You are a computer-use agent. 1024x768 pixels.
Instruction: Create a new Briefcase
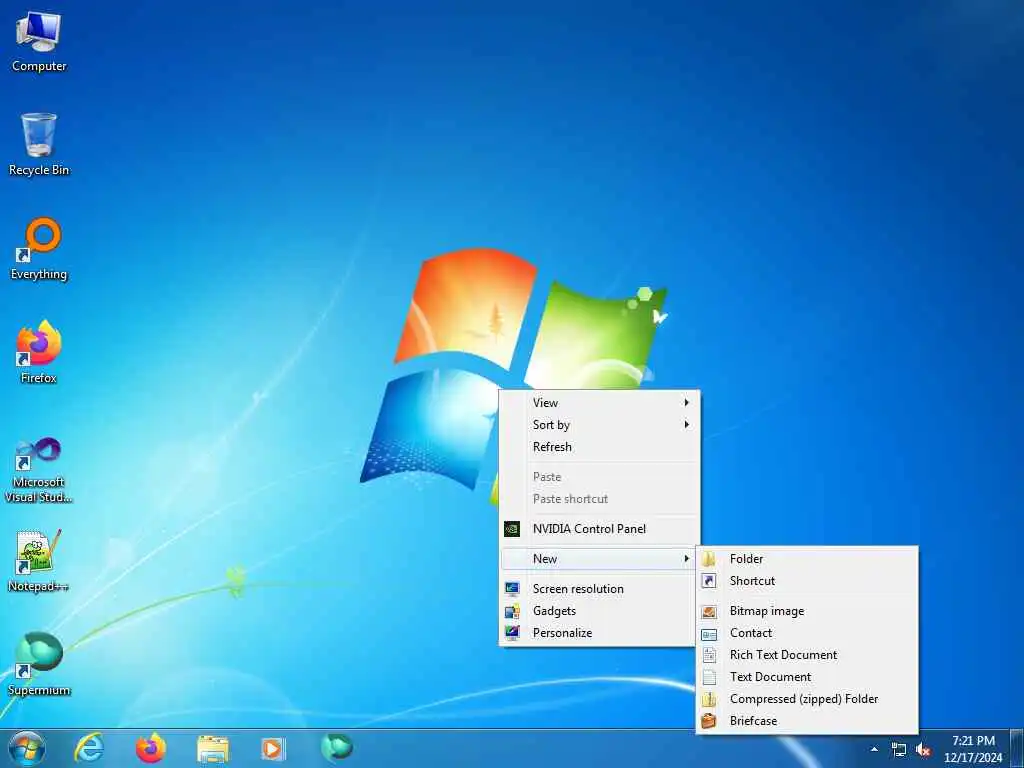tap(807, 721)
